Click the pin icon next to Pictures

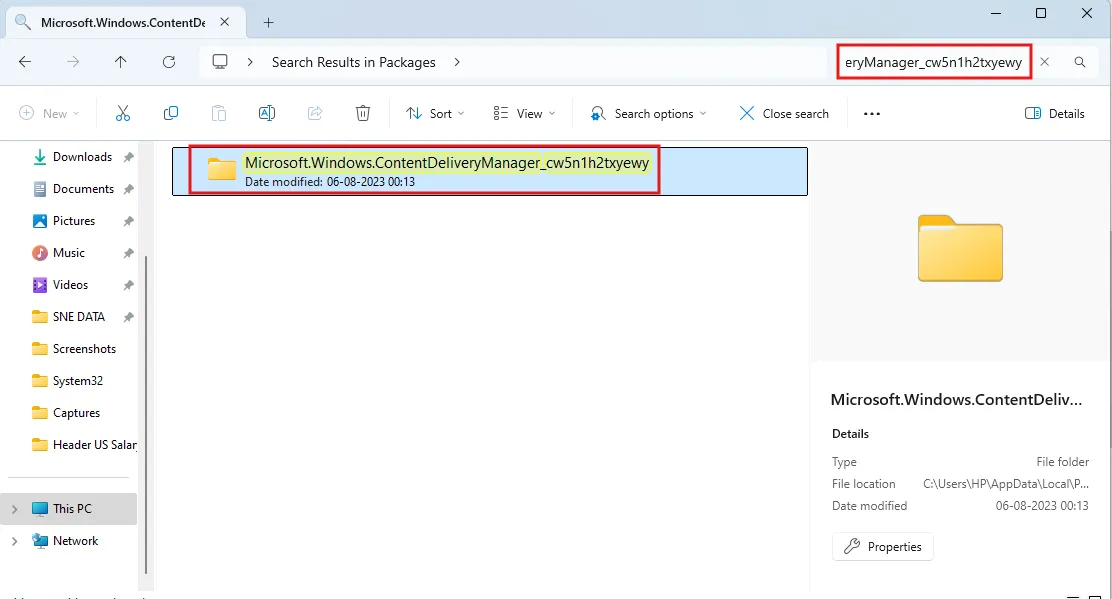tap(128, 221)
